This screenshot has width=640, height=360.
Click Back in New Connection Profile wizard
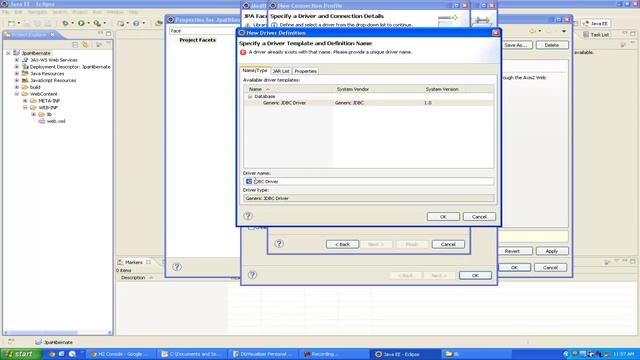coord(342,244)
